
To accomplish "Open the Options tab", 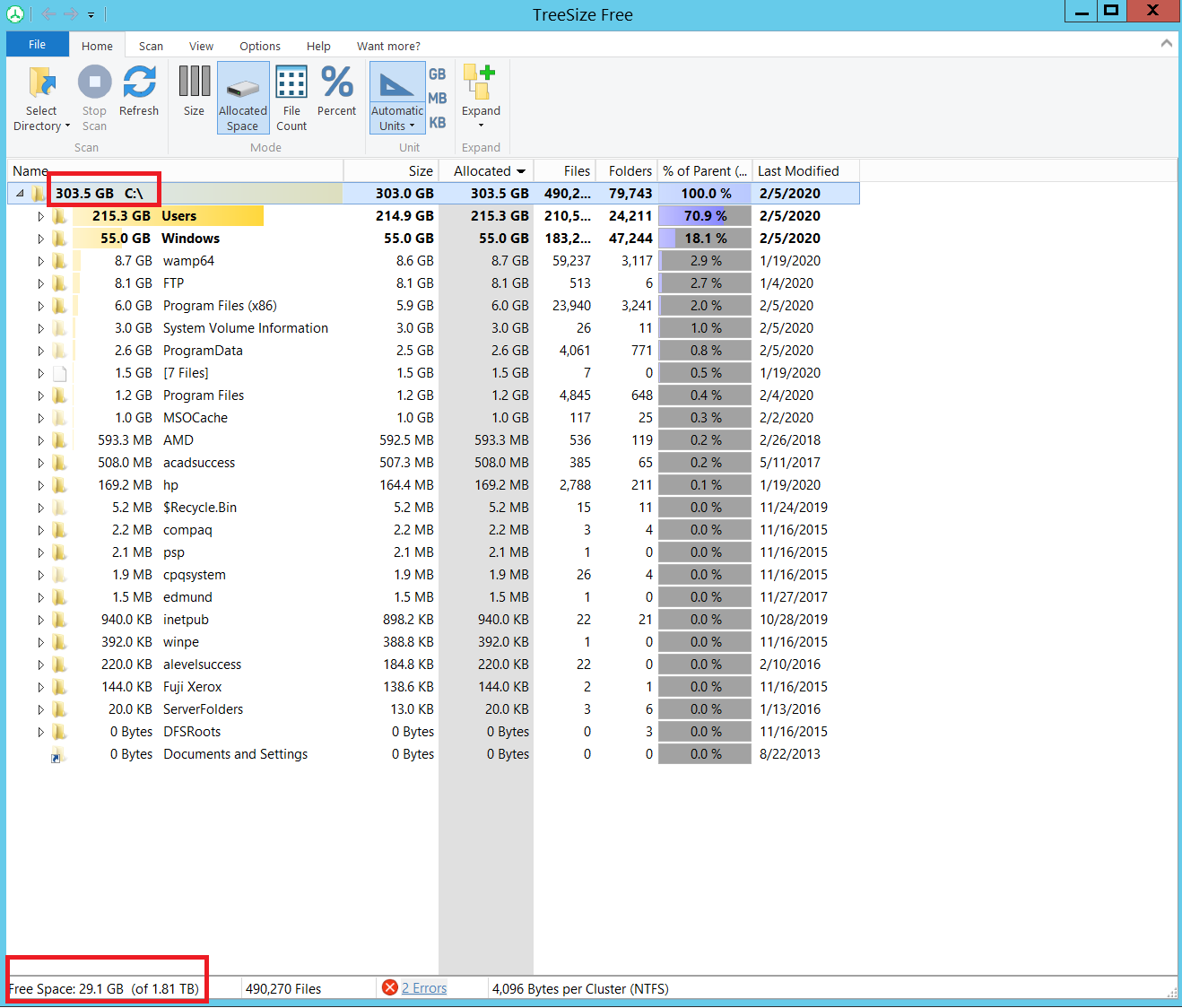I will pyautogui.click(x=260, y=46).
